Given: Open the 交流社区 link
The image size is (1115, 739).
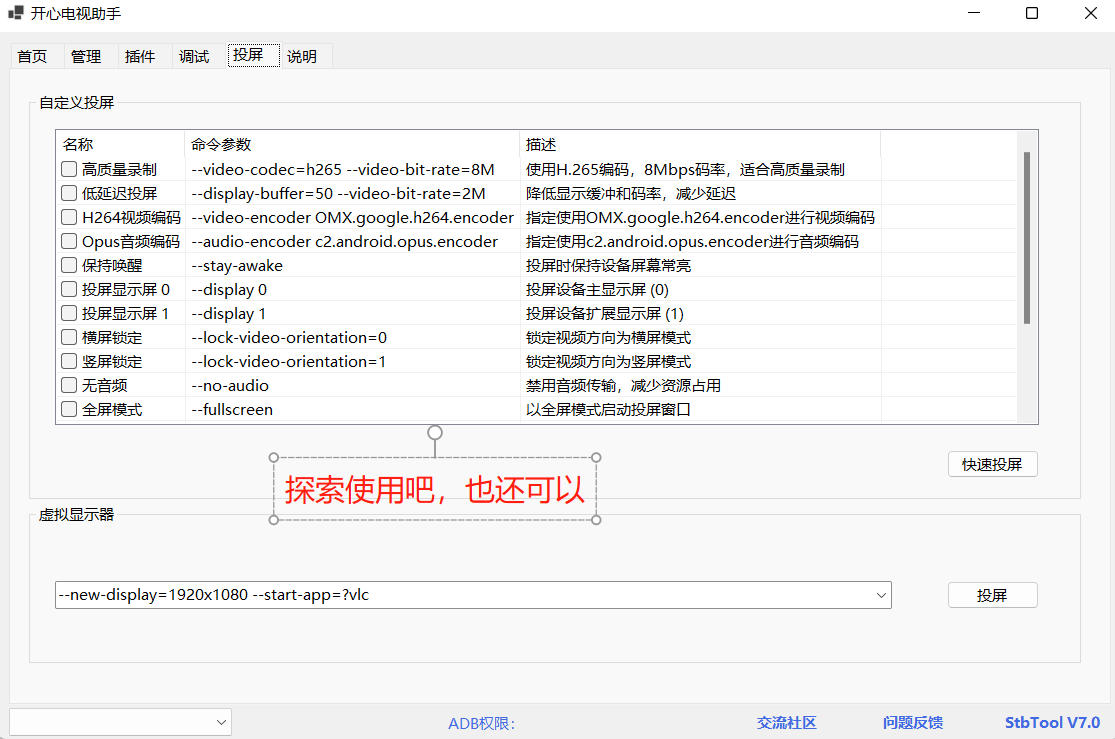Looking at the screenshot, I should point(787,723).
